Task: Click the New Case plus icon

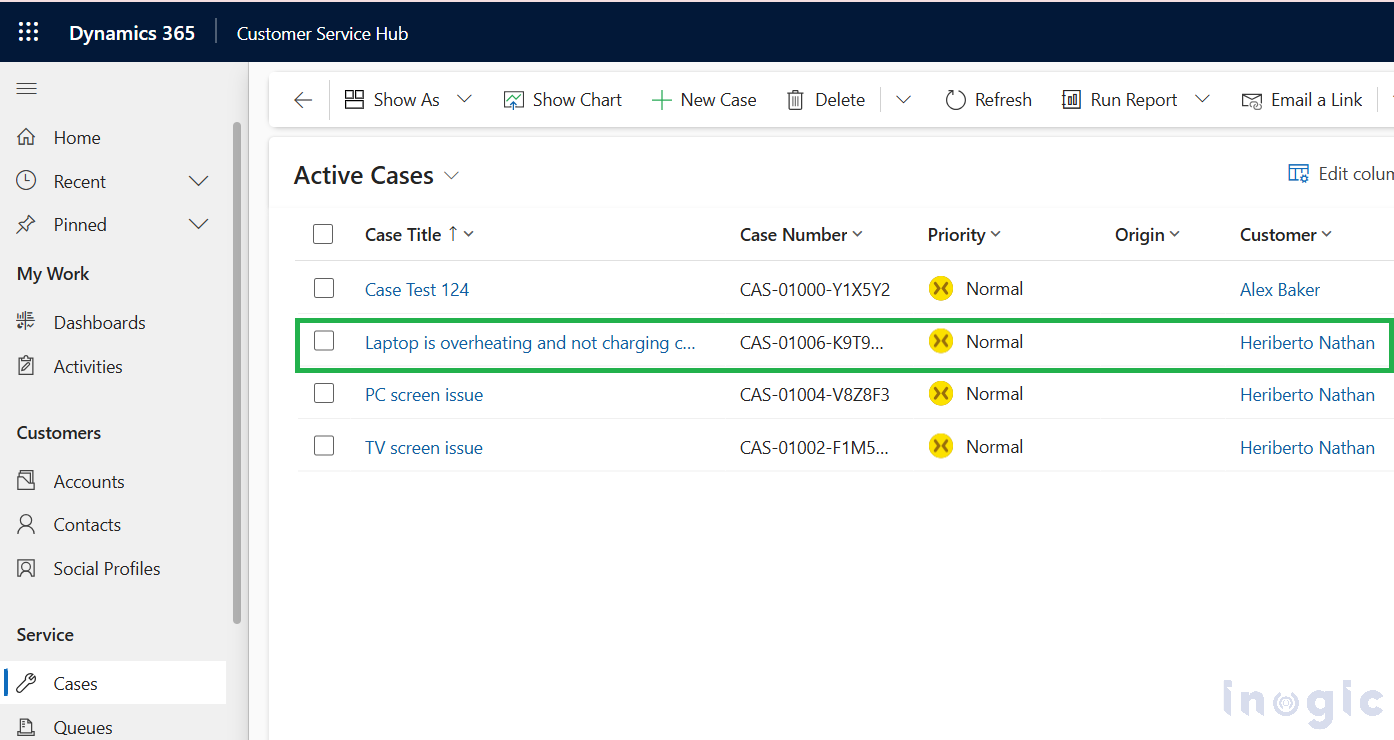Action: click(661, 100)
